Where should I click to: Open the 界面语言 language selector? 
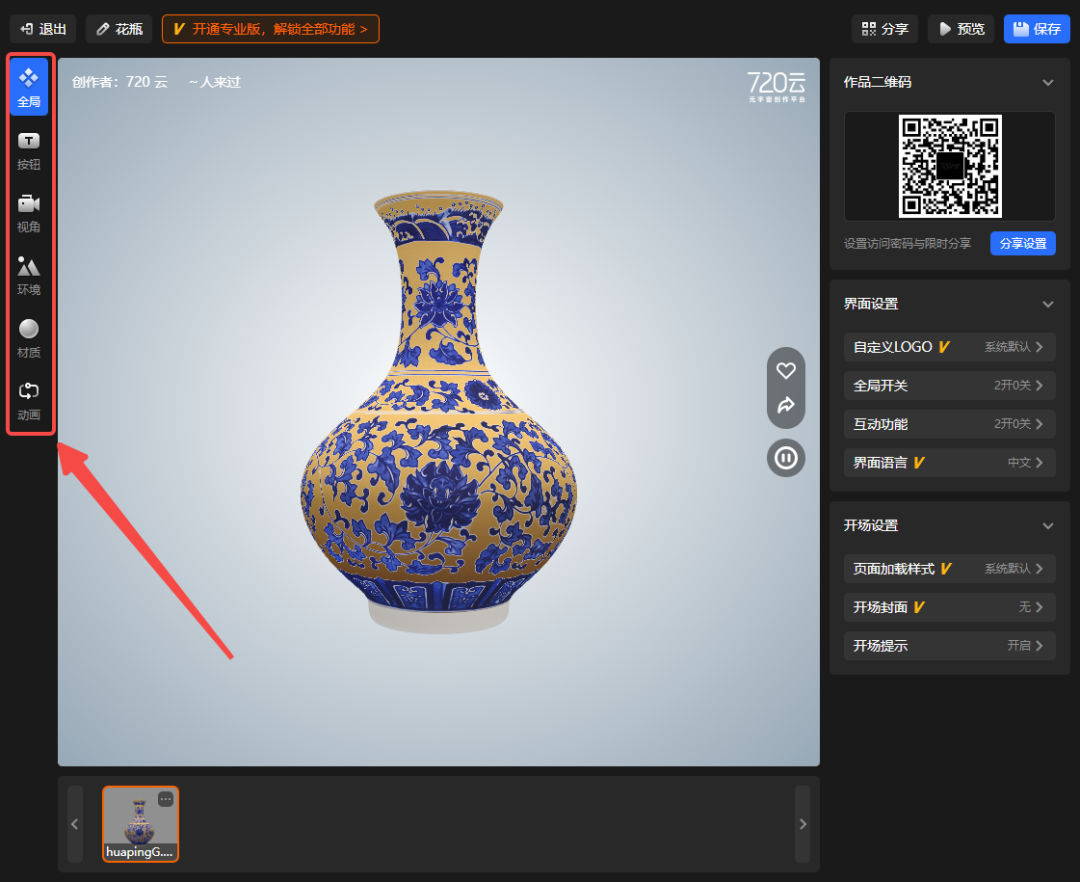[949, 463]
